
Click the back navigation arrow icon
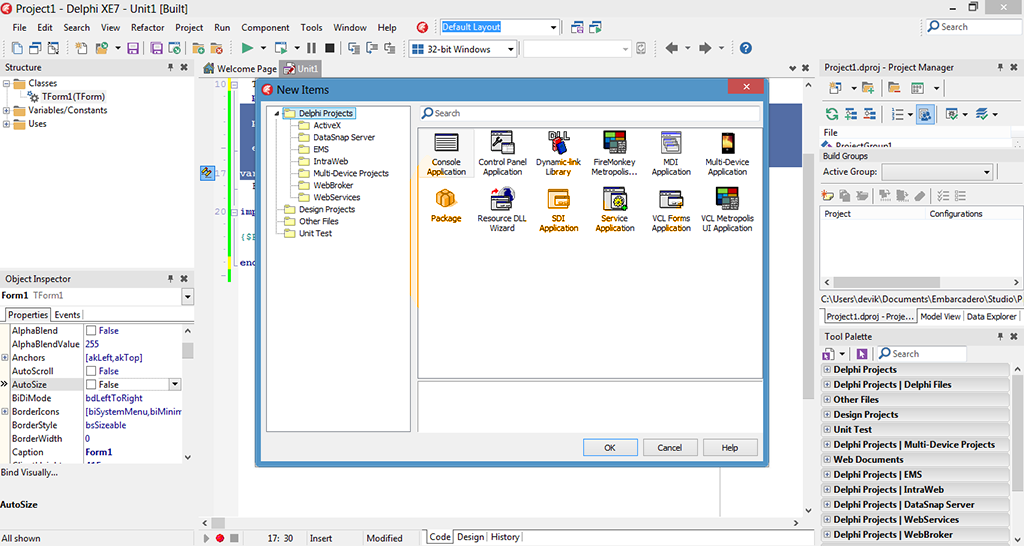coord(671,48)
